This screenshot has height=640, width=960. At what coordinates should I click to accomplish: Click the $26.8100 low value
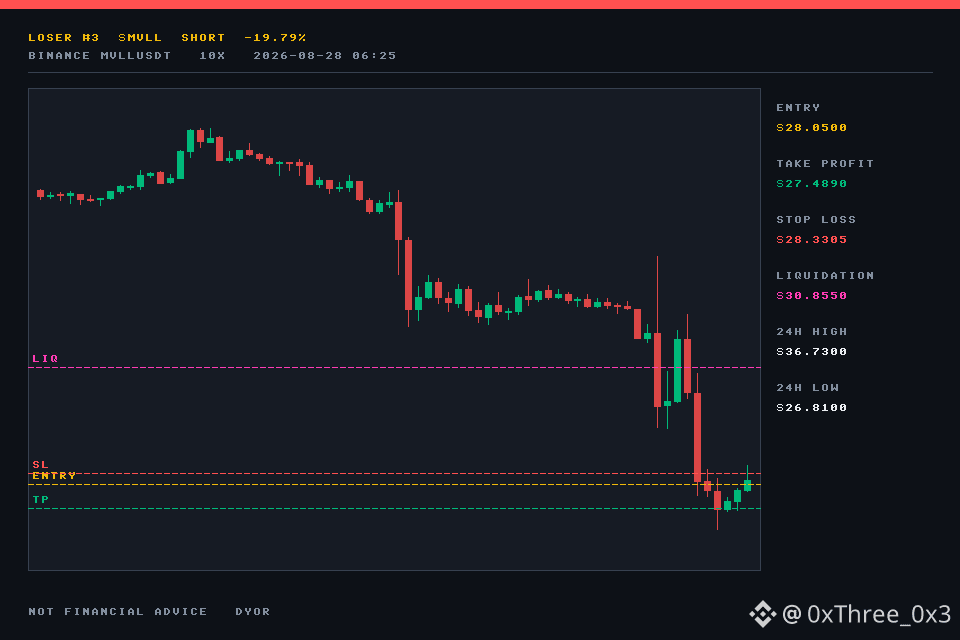click(812, 408)
